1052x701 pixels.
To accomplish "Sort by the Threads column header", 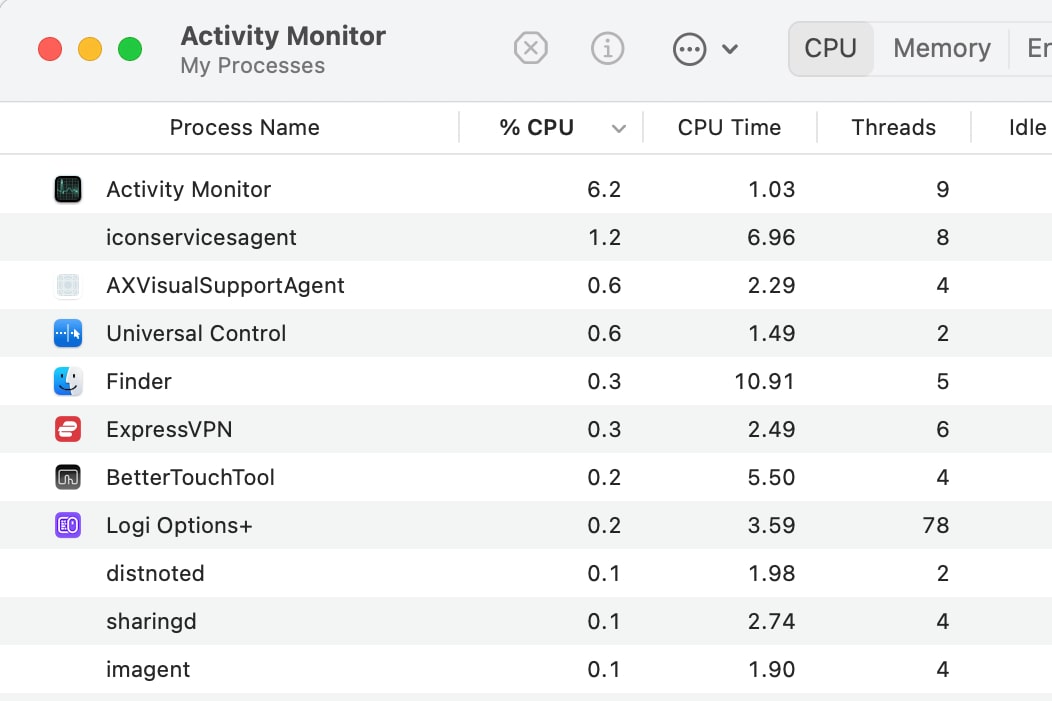I will 893,127.
